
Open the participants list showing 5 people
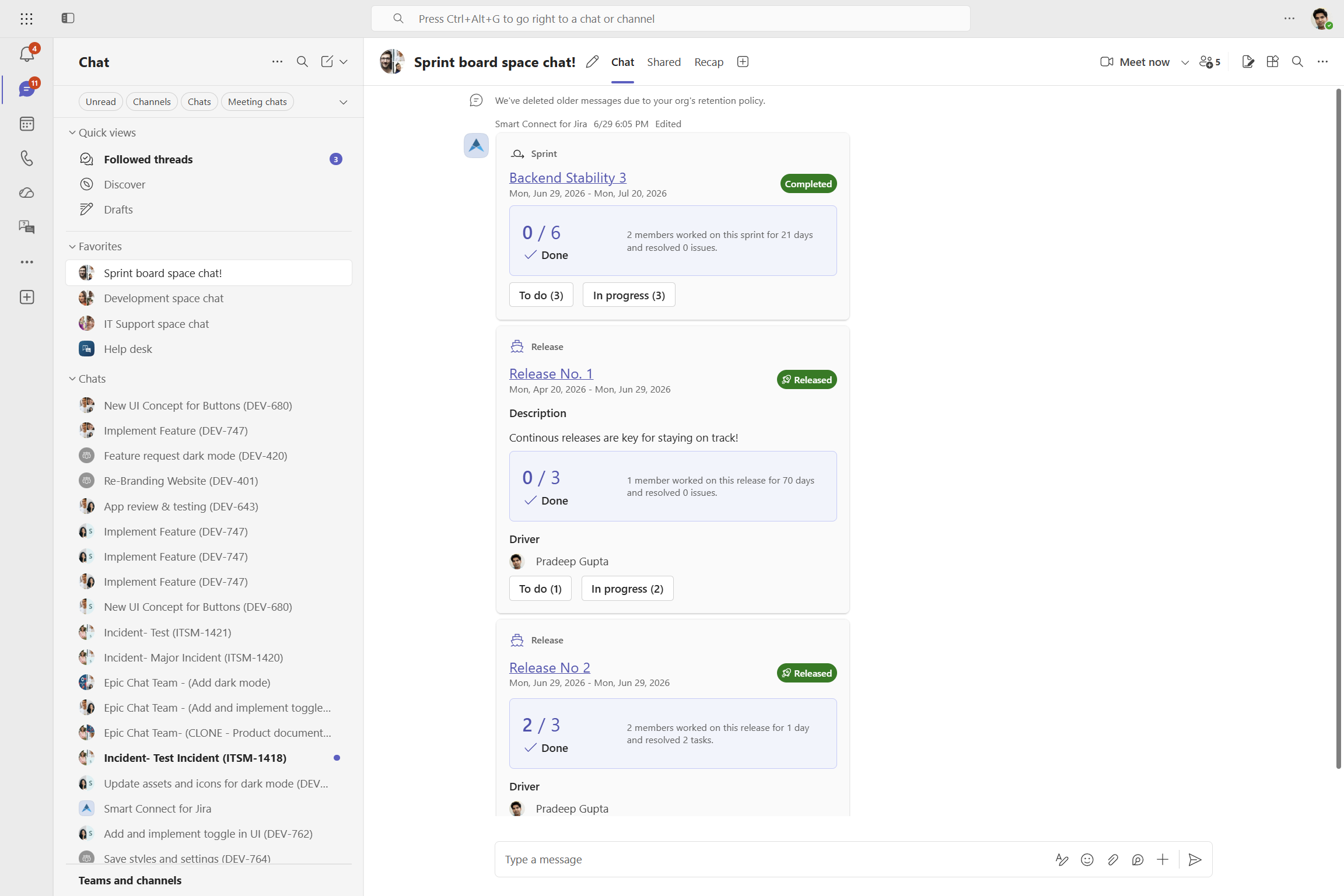tap(1210, 62)
